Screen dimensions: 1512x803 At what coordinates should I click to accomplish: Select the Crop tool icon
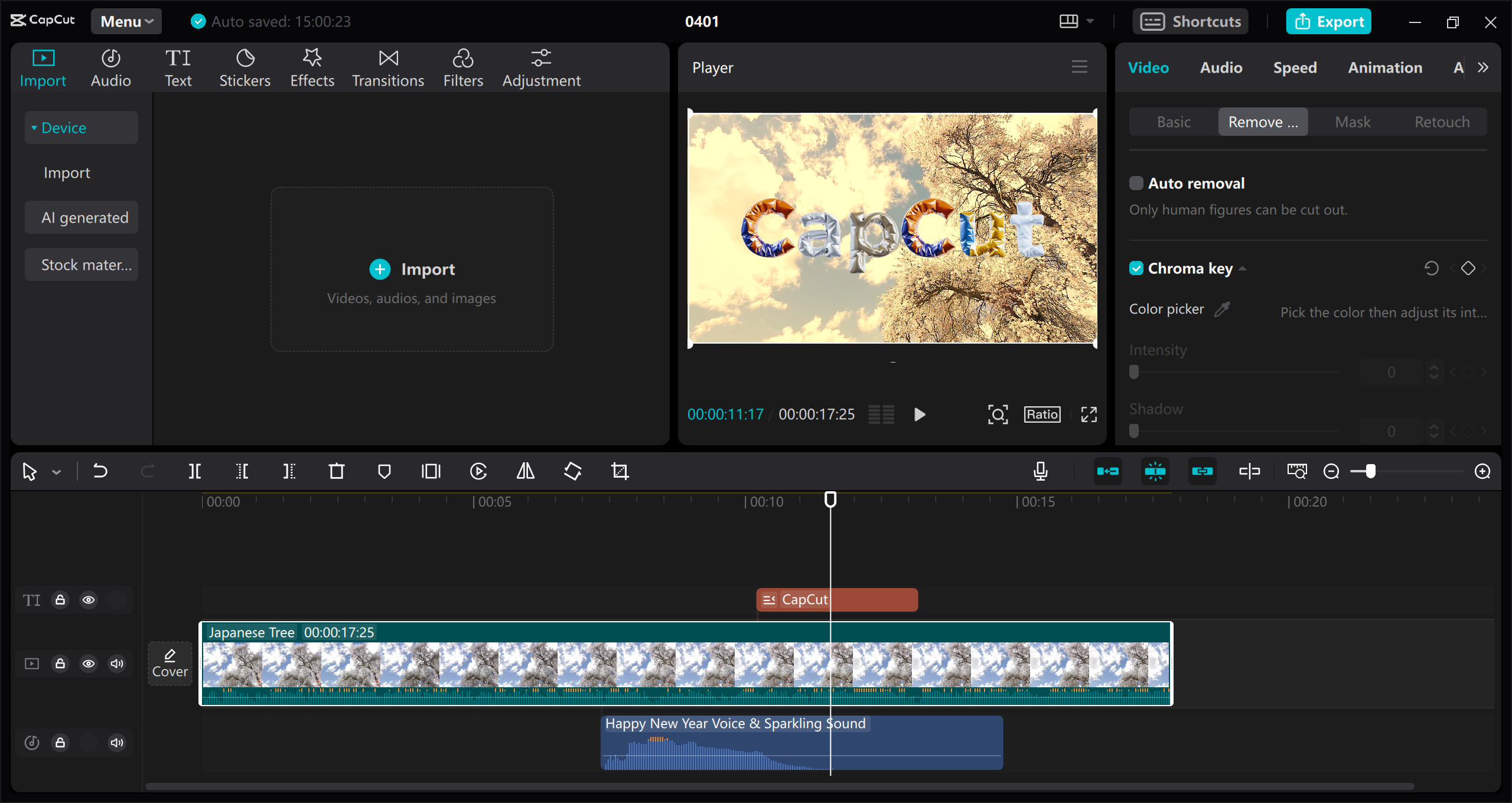tap(620, 471)
